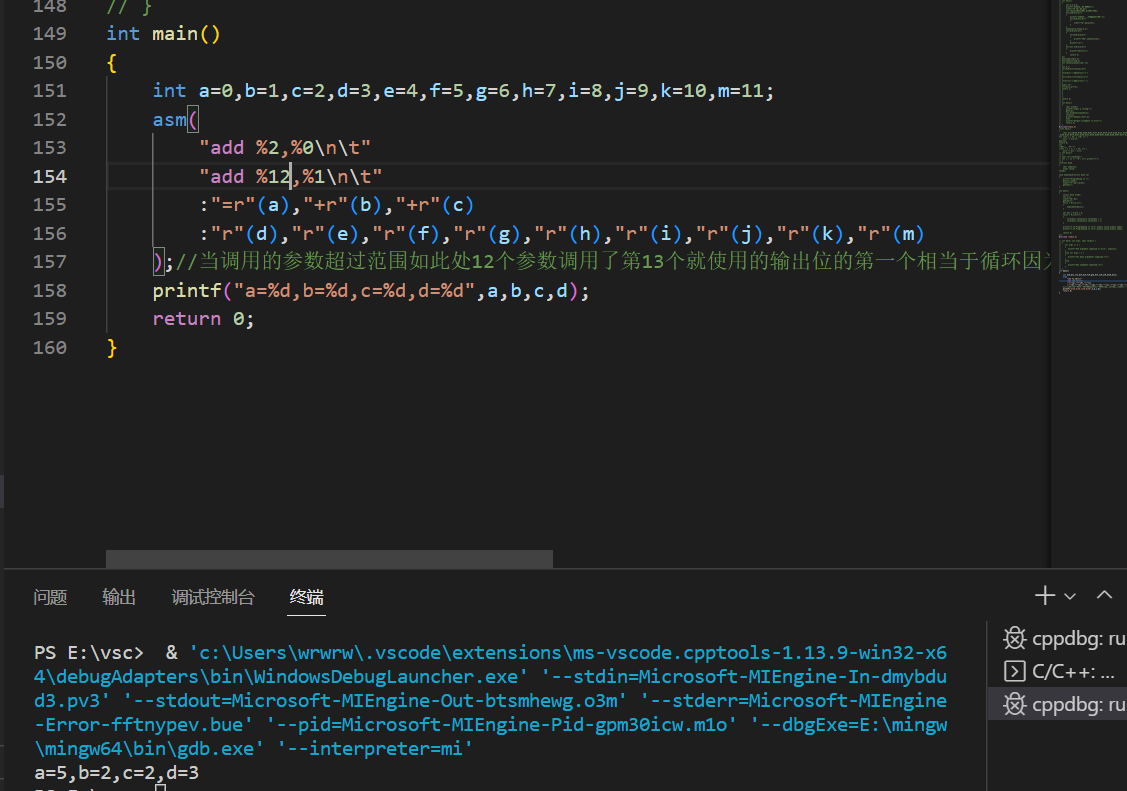Image resolution: width=1127 pixels, height=791 pixels.
Task: Click the terminal output 'a=5,b=2,c=2,d=3'
Action: click(116, 773)
